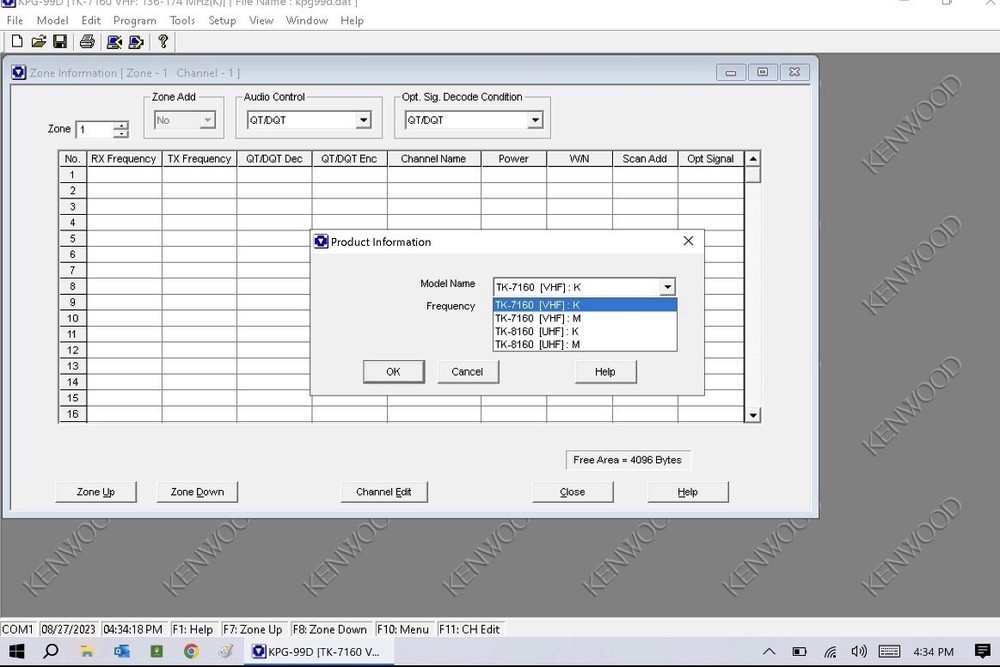Increment the Zone number with up spinner

(123, 125)
